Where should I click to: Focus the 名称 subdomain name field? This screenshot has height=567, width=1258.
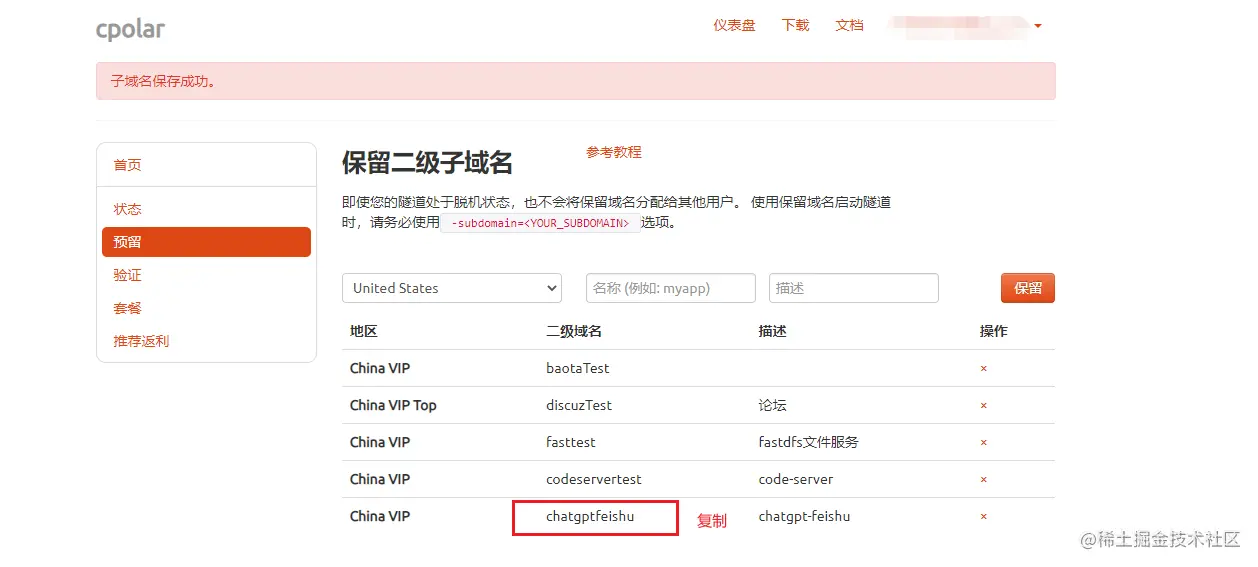[671, 288]
